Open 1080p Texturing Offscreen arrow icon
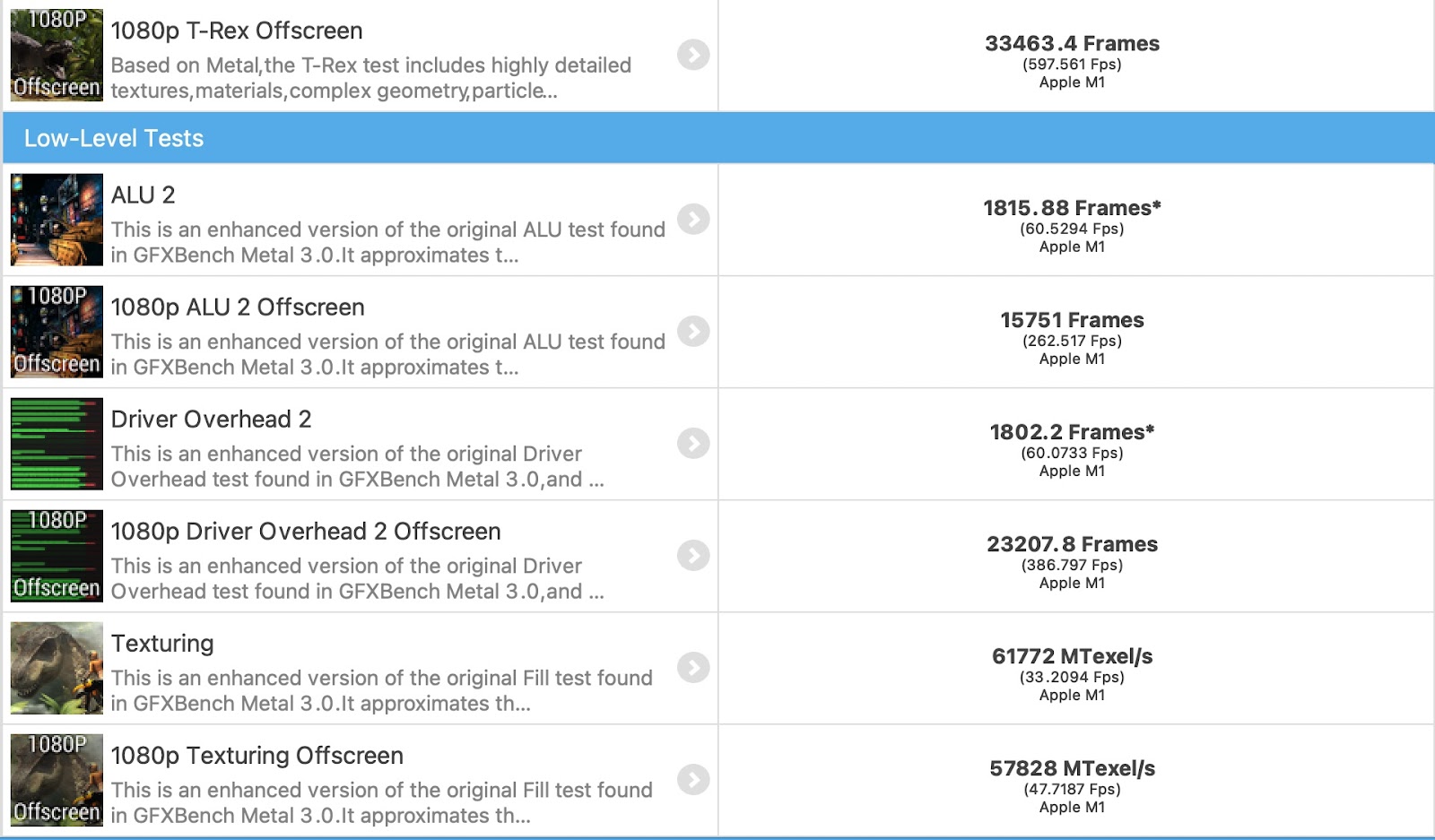 693,779
